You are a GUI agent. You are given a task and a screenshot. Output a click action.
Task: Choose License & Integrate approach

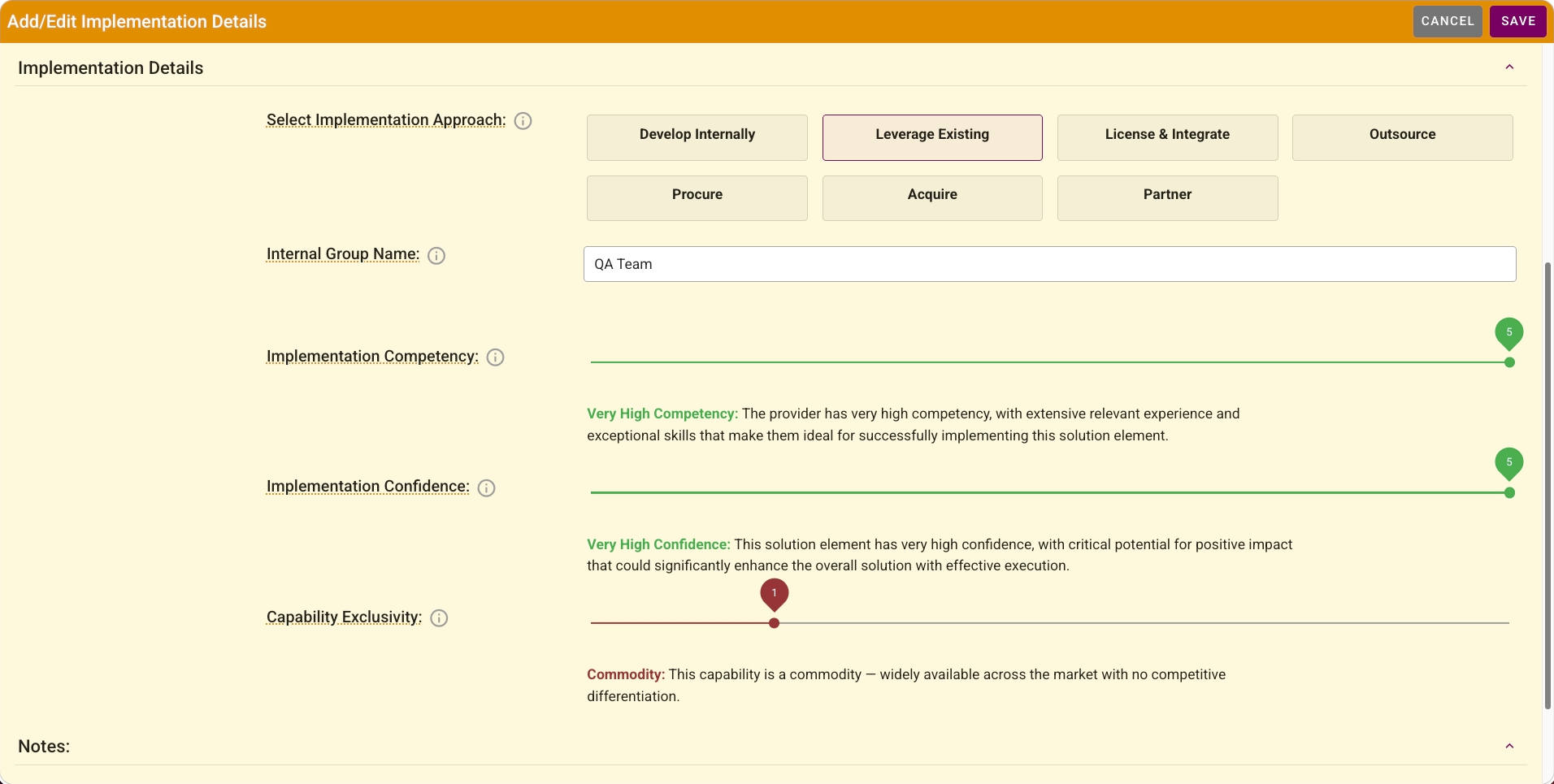pos(1167,137)
